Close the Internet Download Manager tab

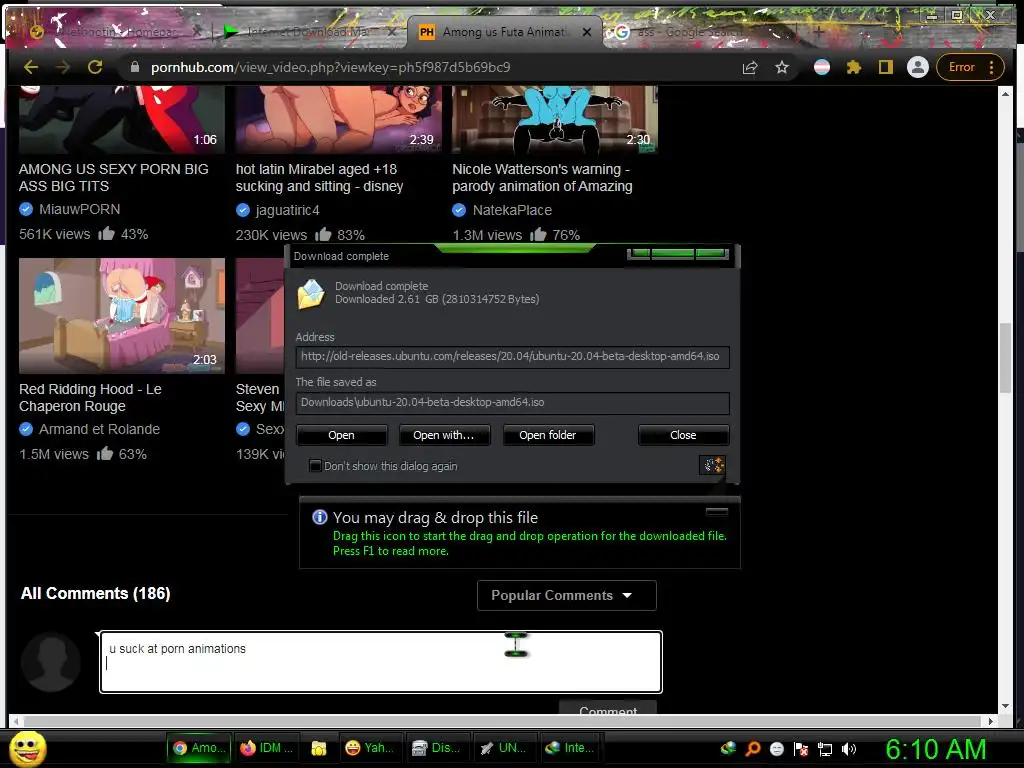[x=392, y=32]
